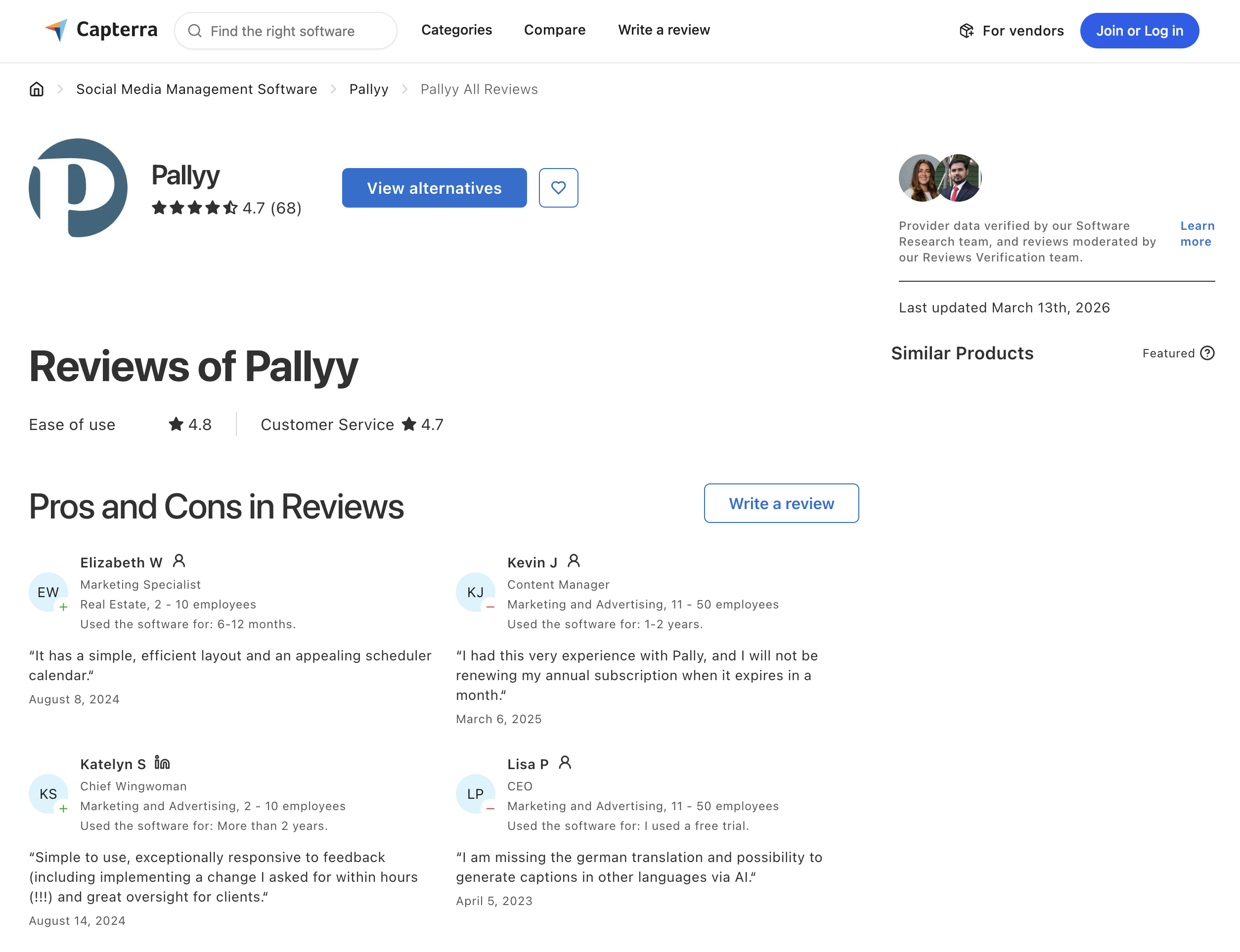1240x952 pixels.
Task: Open Katelyn S's LinkedIn profile icon
Action: [x=161, y=763]
